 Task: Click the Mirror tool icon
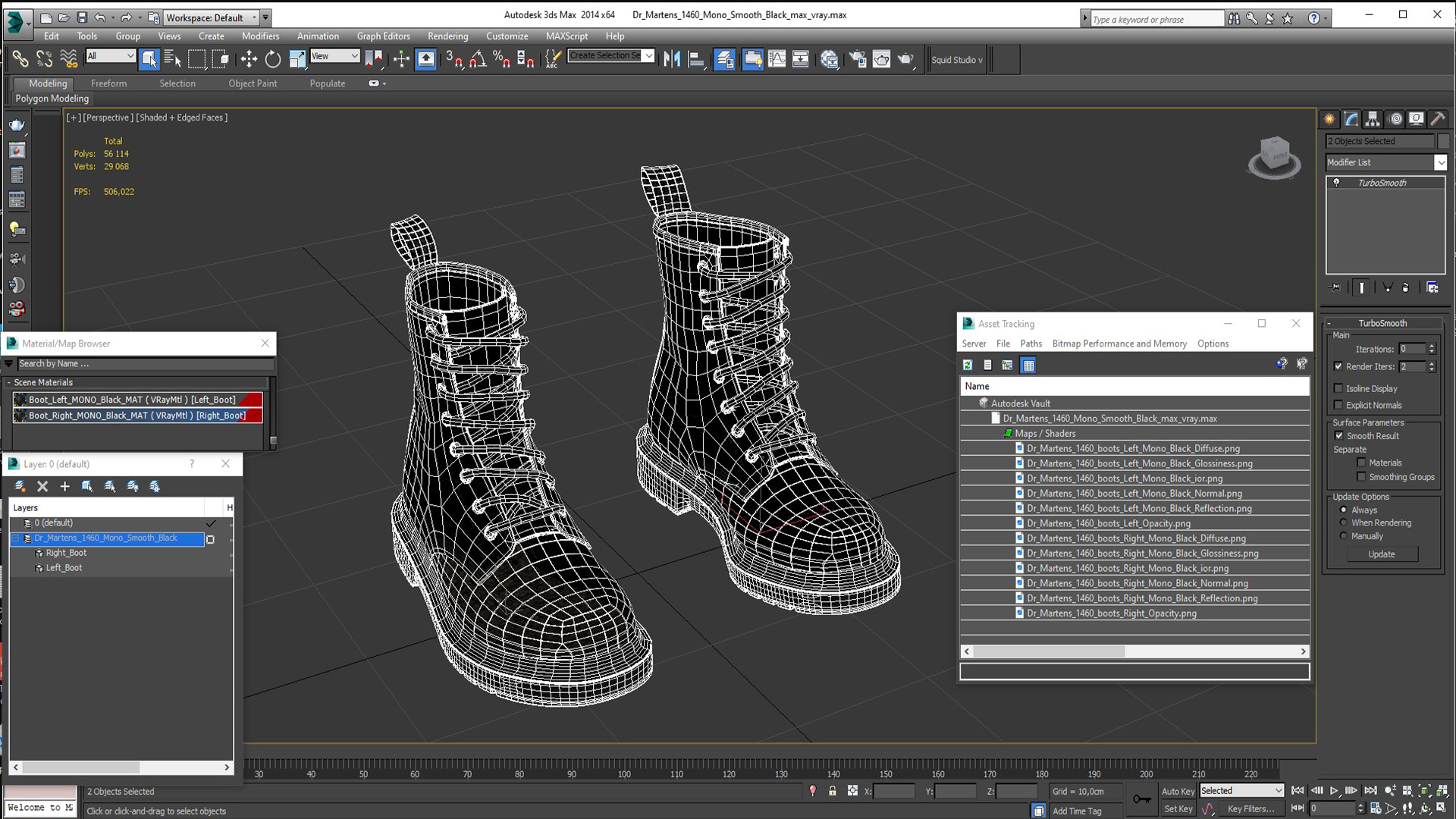pyautogui.click(x=671, y=59)
